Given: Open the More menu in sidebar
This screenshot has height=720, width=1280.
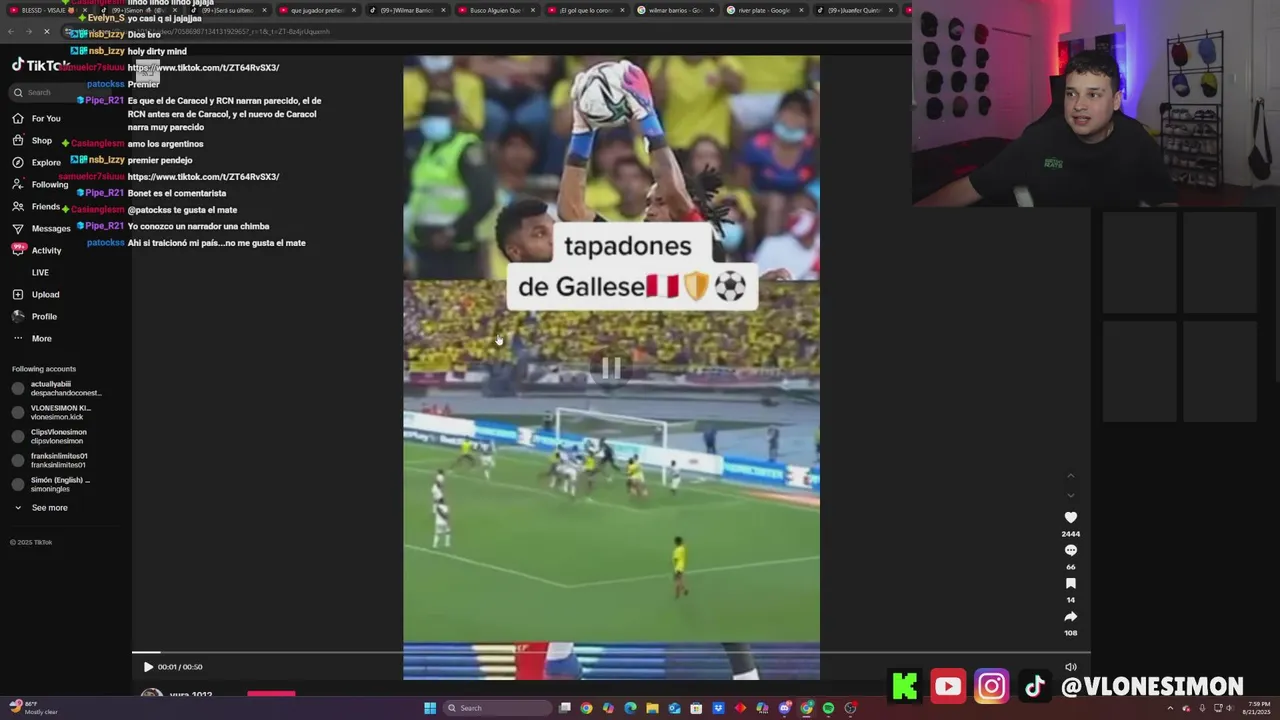Looking at the screenshot, I should 32,338.
